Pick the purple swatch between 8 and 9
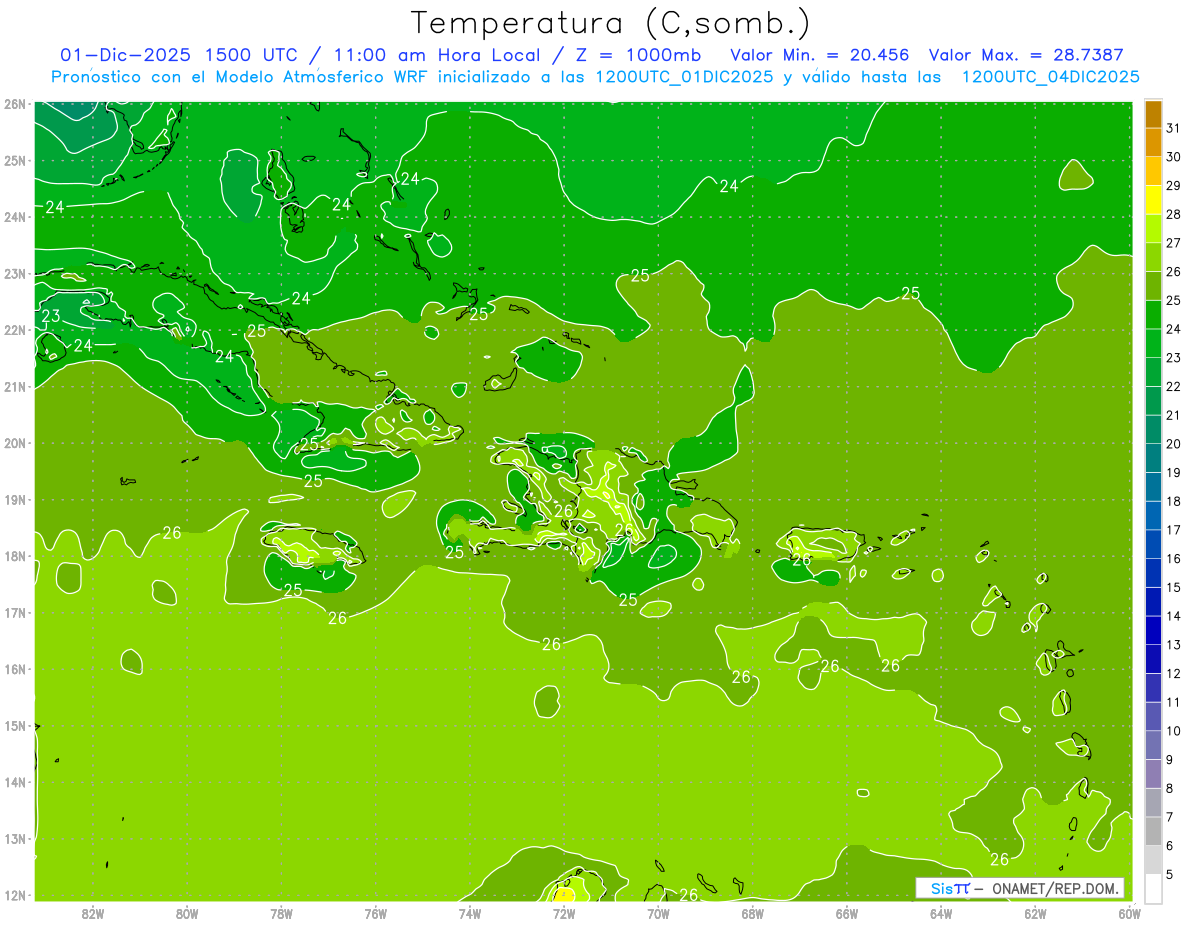This screenshot has width=1200, height=927. [x=1153, y=773]
